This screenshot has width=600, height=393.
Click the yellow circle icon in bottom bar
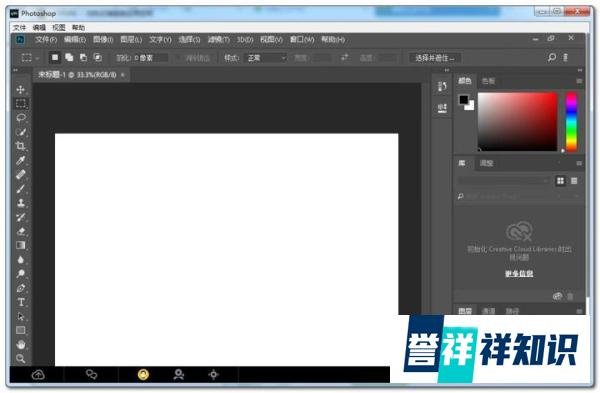[x=143, y=374]
